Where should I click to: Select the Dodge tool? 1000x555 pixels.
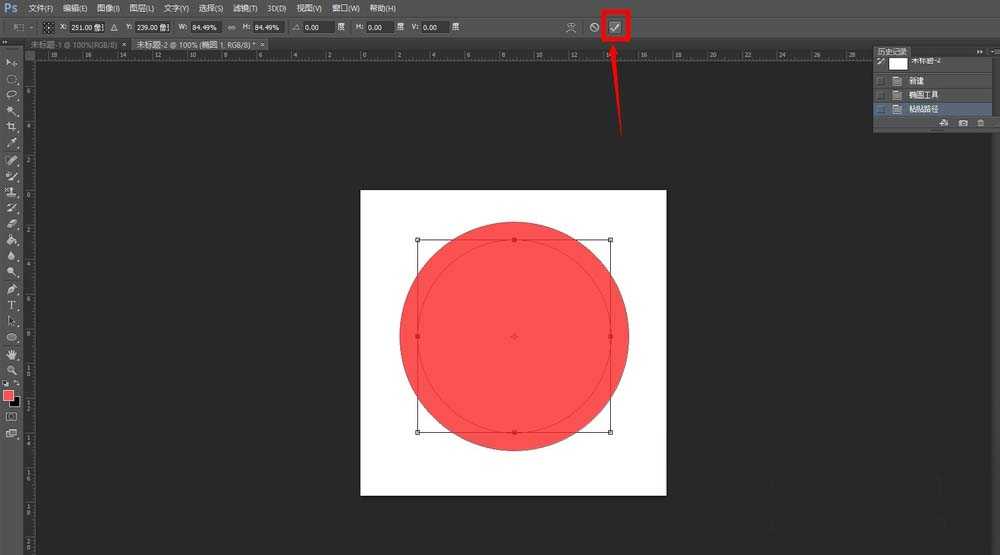pos(11,272)
